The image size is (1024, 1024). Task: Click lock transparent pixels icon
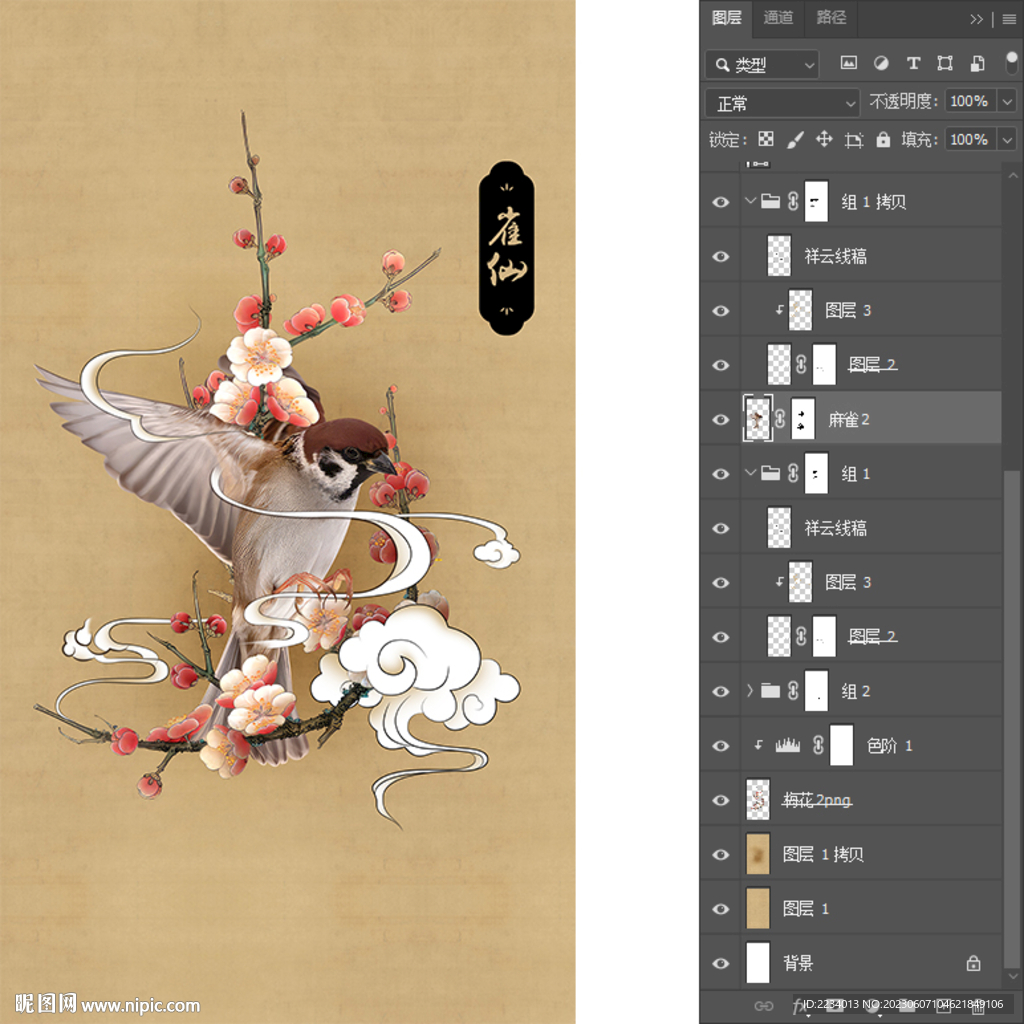[766, 140]
